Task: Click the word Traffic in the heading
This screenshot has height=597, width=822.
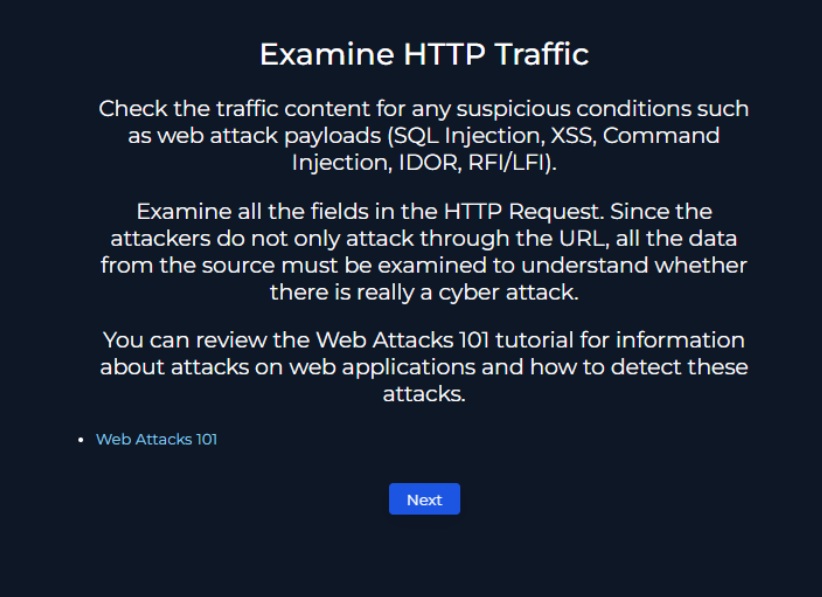Action: [542, 54]
